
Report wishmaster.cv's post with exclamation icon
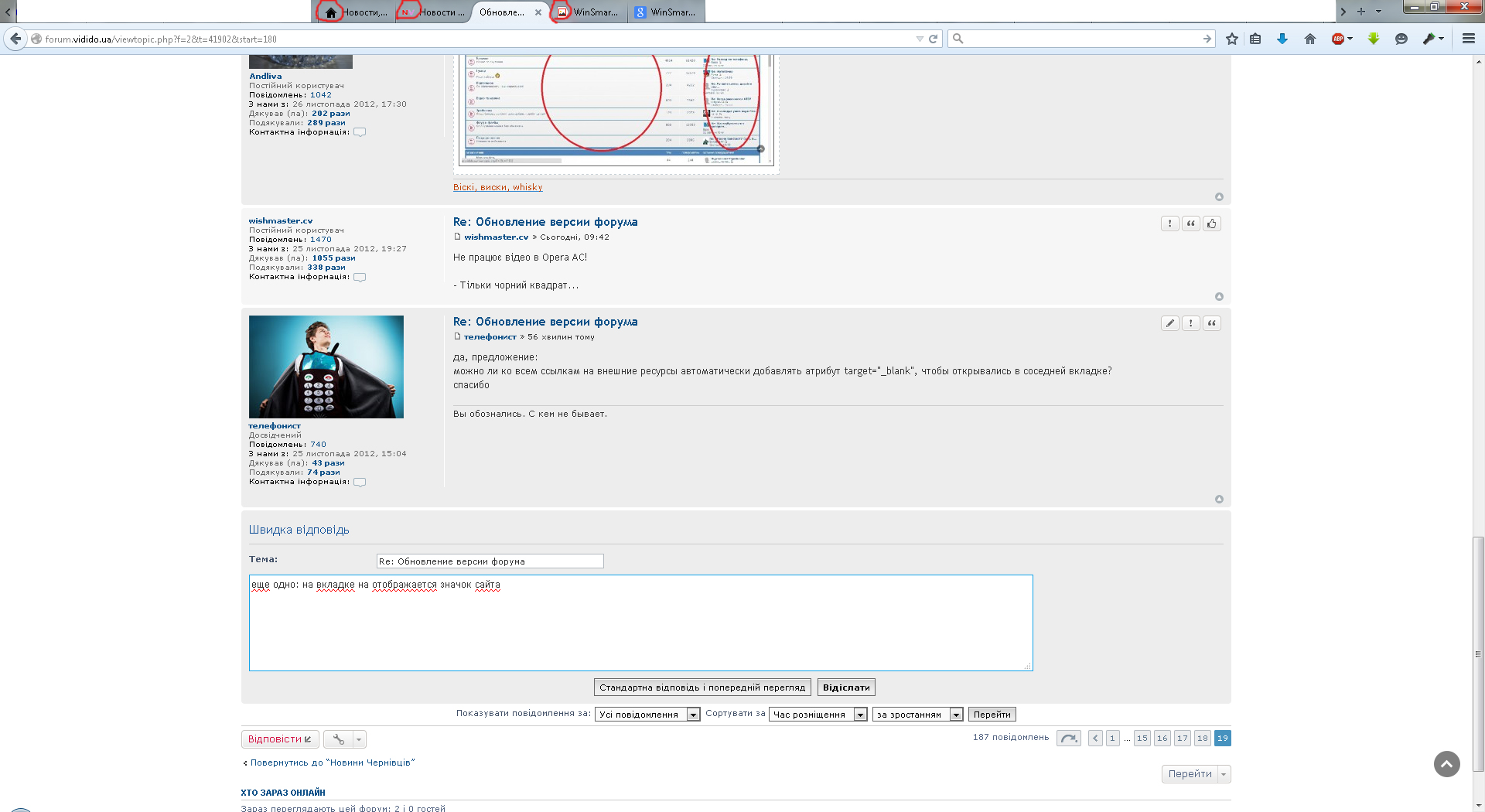(1170, 223)
